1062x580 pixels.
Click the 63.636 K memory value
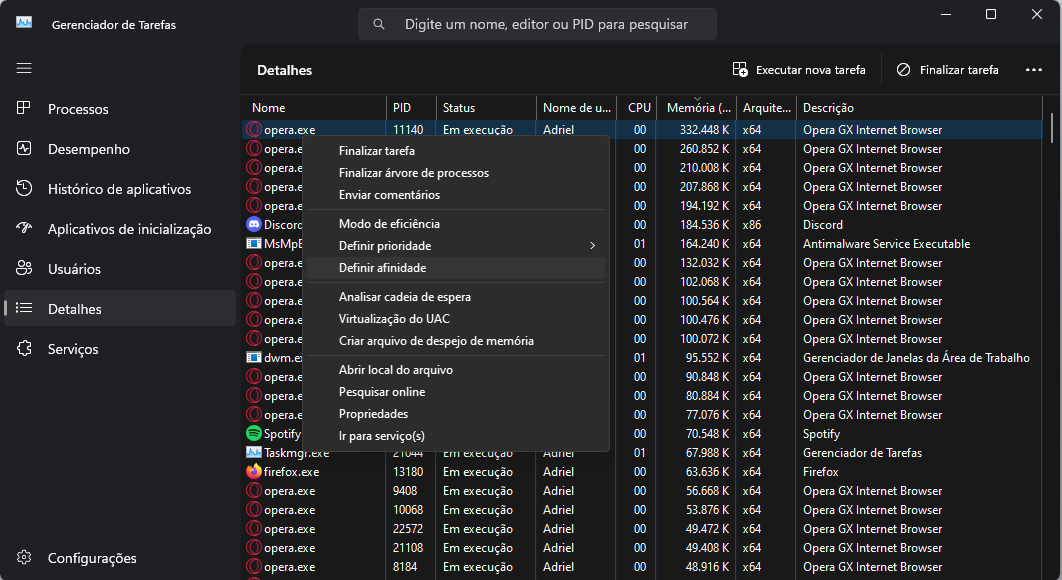coord(708,472)
